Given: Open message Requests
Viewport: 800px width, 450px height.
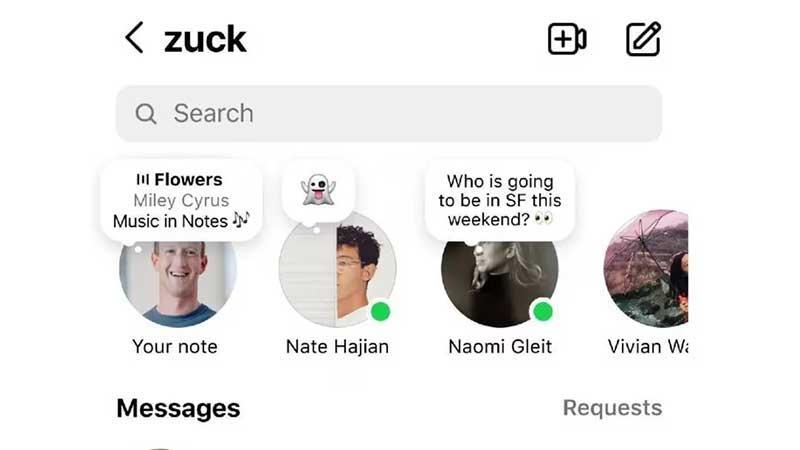Looking at the screenshot, I should pyautogui.click(x=612, y=408).
